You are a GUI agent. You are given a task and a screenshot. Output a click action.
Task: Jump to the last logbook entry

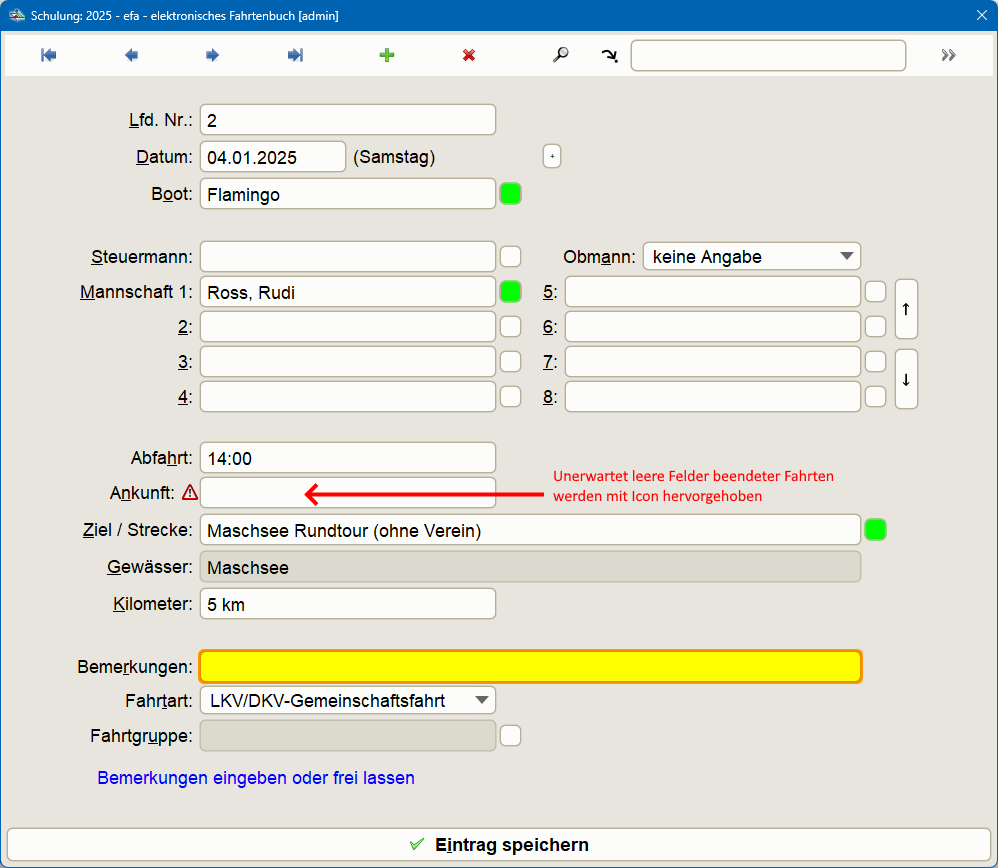click(x=294, y=55)
